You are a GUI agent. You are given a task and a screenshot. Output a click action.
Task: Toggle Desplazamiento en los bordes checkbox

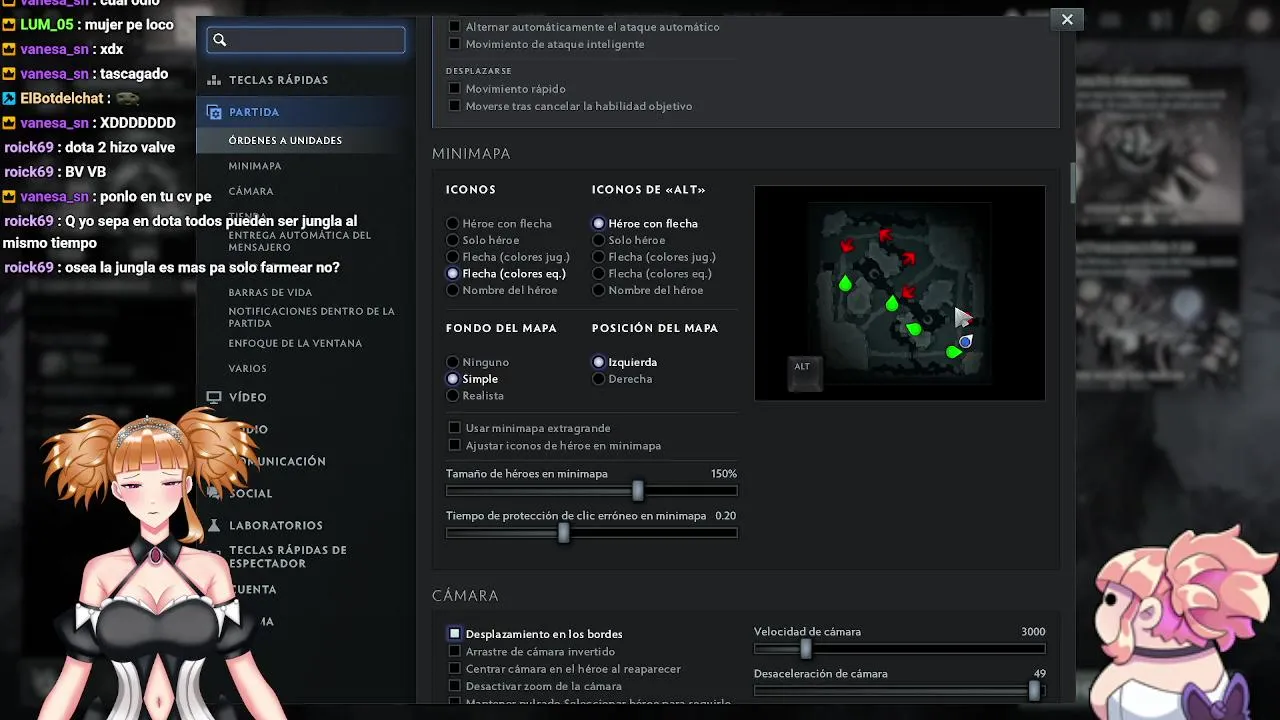455,634
